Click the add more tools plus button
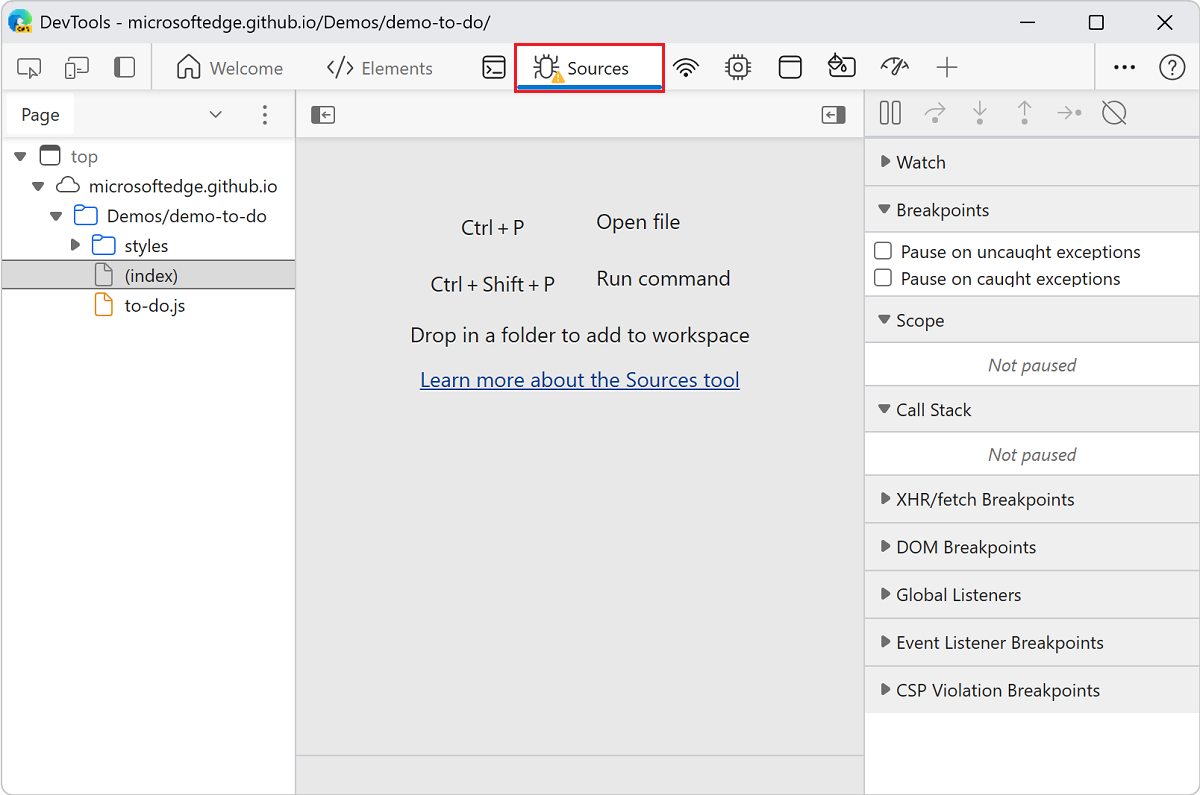The width and height of the screenshot is (1200, 795). click(x=946, y=68)
